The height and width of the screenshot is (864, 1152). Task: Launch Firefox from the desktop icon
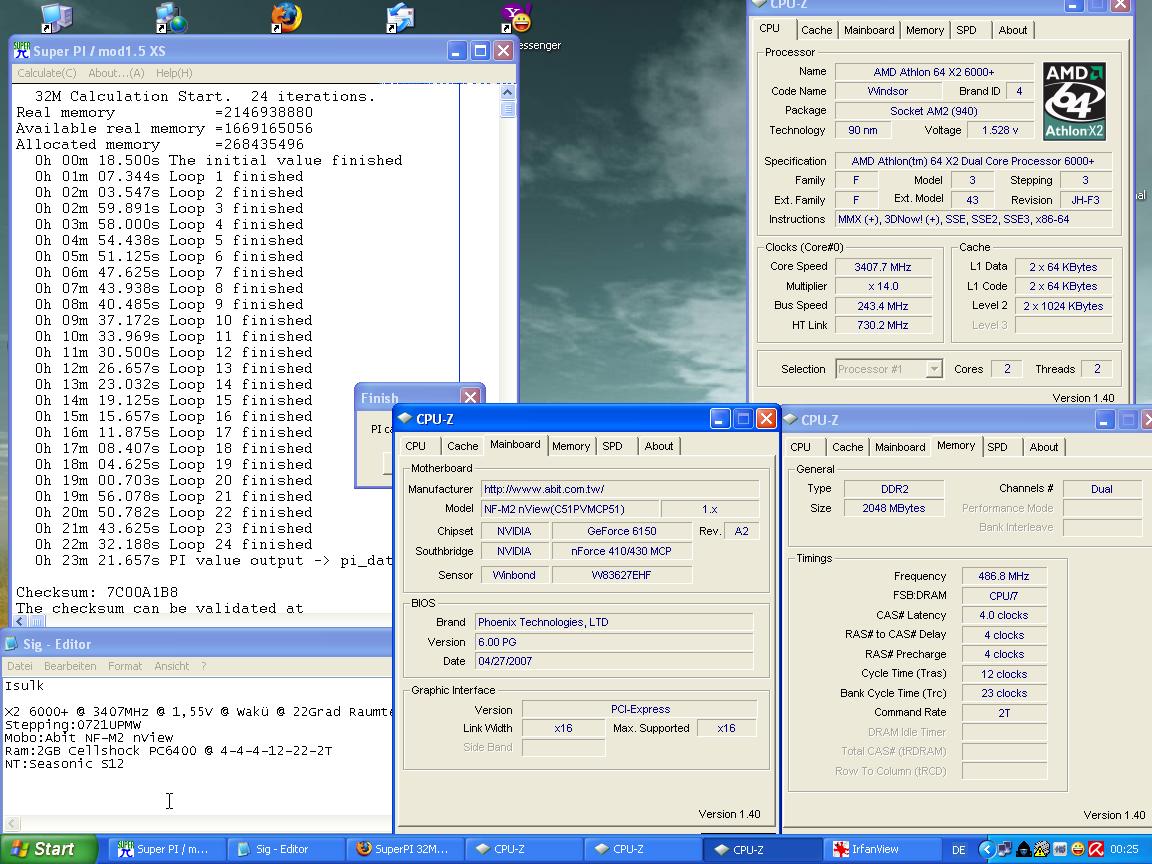pyautogui.click(x=286, y=18)
